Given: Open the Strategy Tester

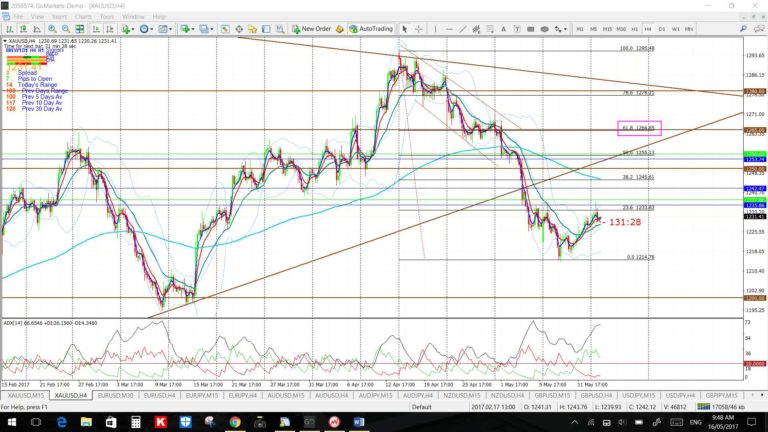Looking at the screenshot, I should [x=280, y=29].
